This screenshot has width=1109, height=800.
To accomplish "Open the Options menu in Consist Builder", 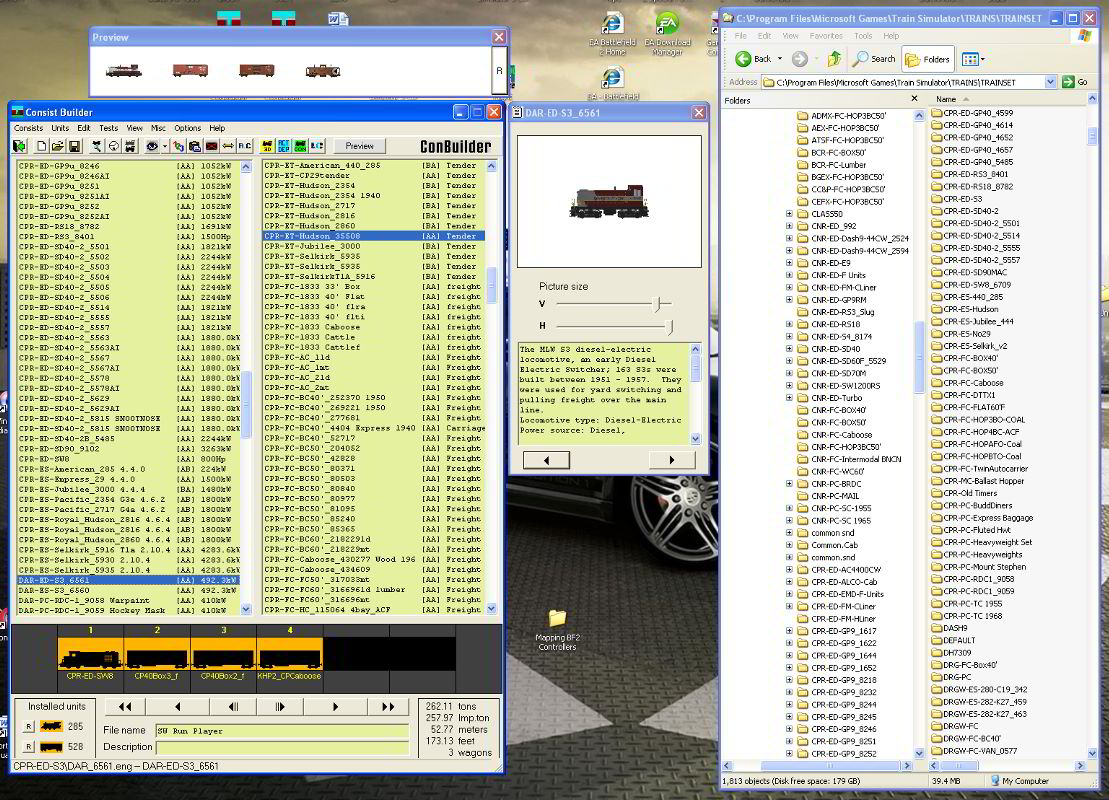I will pos(187,128).
